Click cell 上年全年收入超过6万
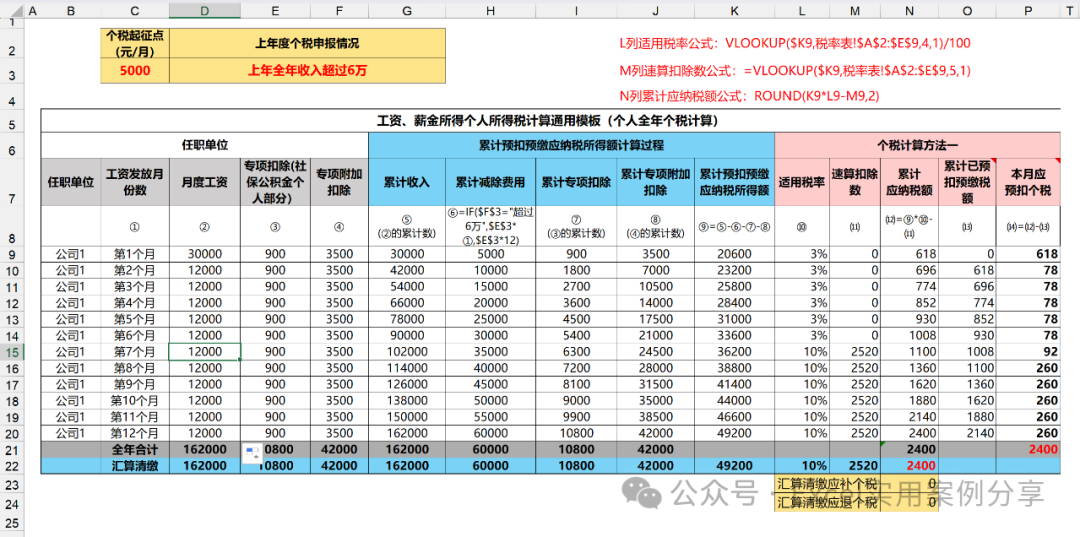1080x537 pixels. click(307, 71)
